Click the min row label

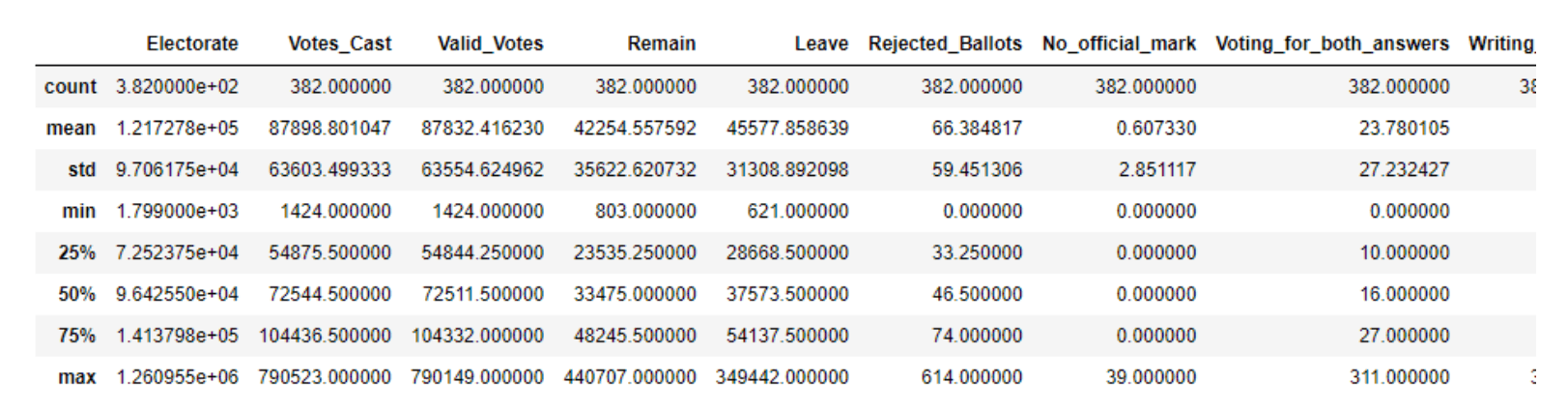[x=77, y=212]
